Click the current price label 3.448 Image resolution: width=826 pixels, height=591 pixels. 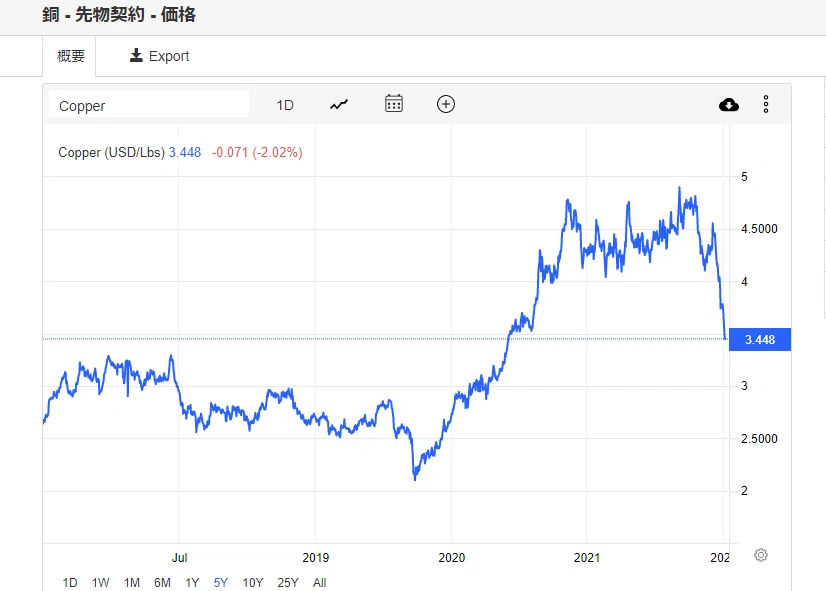pos(760,340)
